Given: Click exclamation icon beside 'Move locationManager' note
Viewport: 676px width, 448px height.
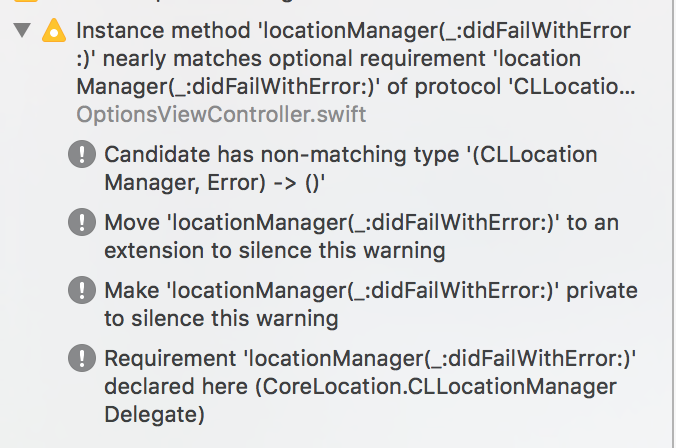Looking at the screenshot, I should pos(82,222).
